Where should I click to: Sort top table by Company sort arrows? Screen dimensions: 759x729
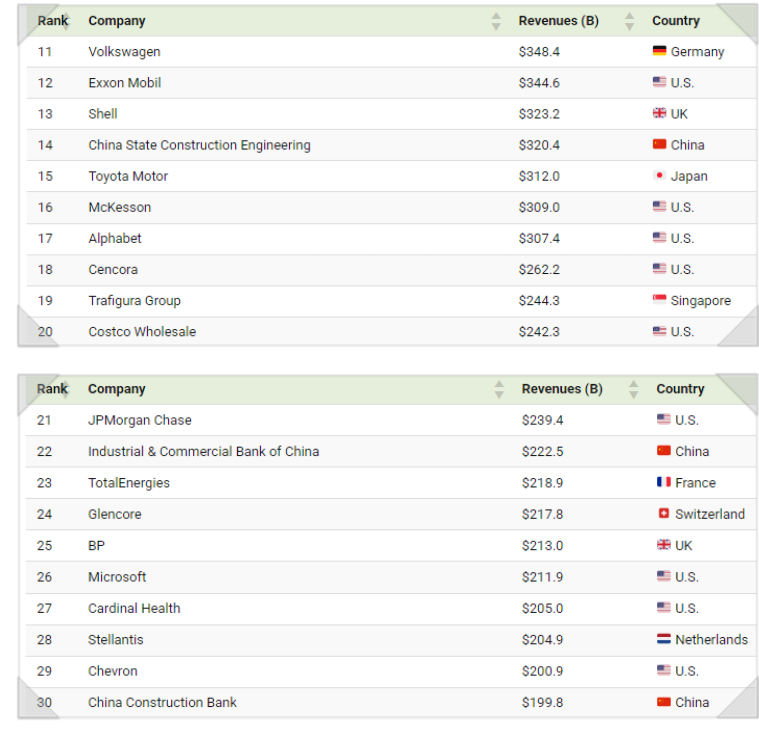click(496, 21)
